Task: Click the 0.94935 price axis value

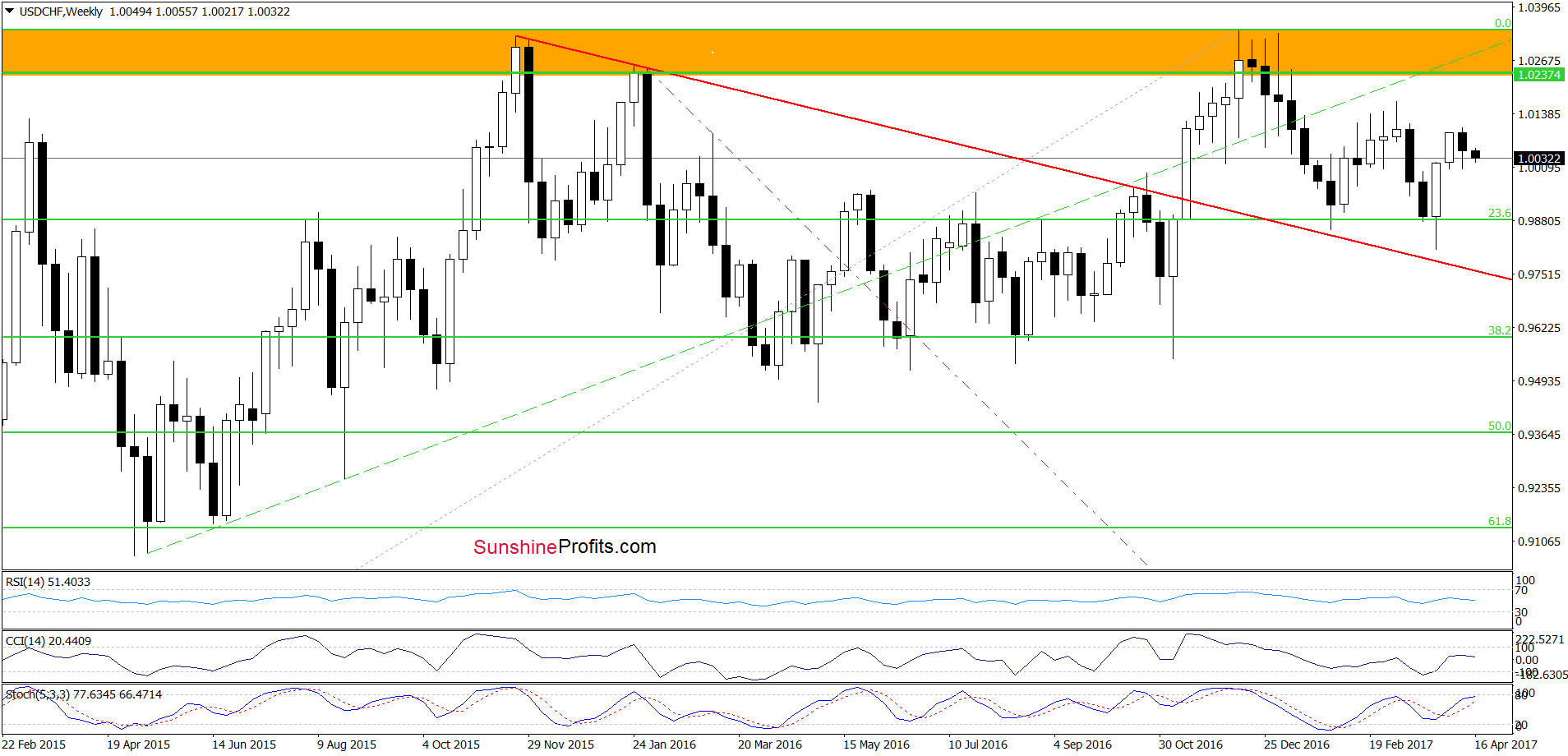Action: click(x=1538, y=381)
